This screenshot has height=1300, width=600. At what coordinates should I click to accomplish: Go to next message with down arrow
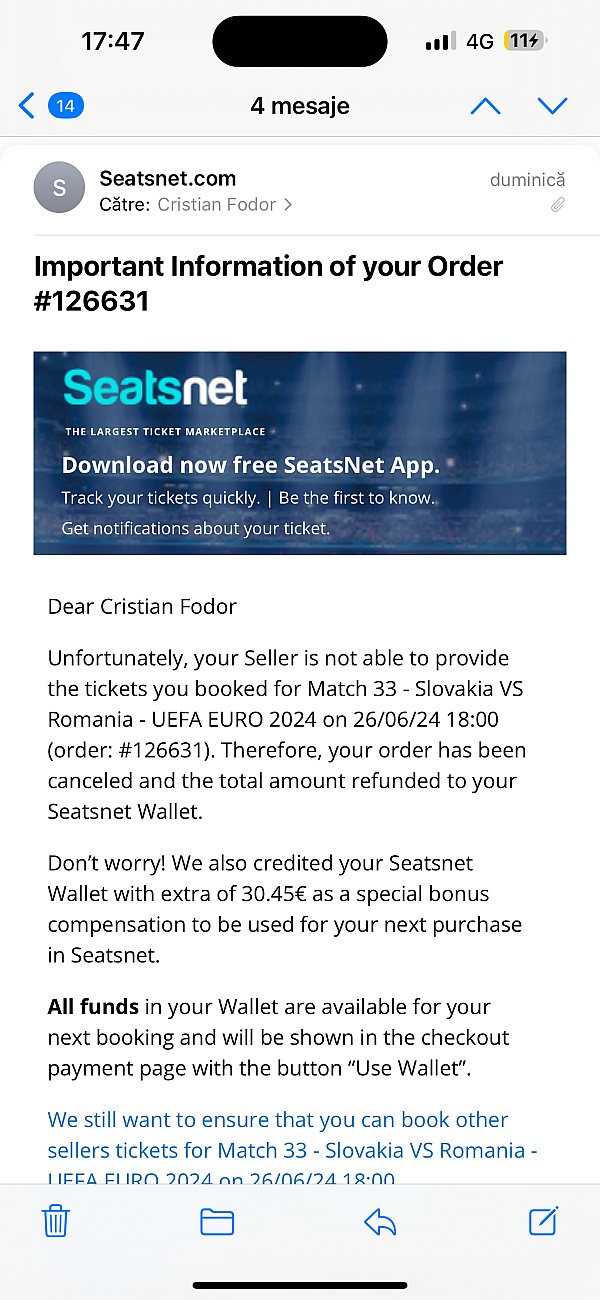click(552, 105)
